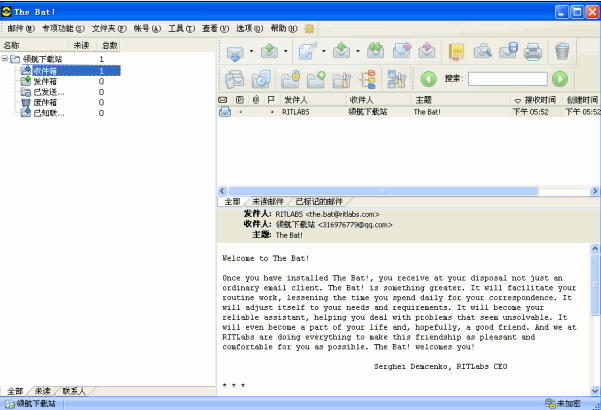Click the orange icon after the 帮助 menu

click(309, 29)
